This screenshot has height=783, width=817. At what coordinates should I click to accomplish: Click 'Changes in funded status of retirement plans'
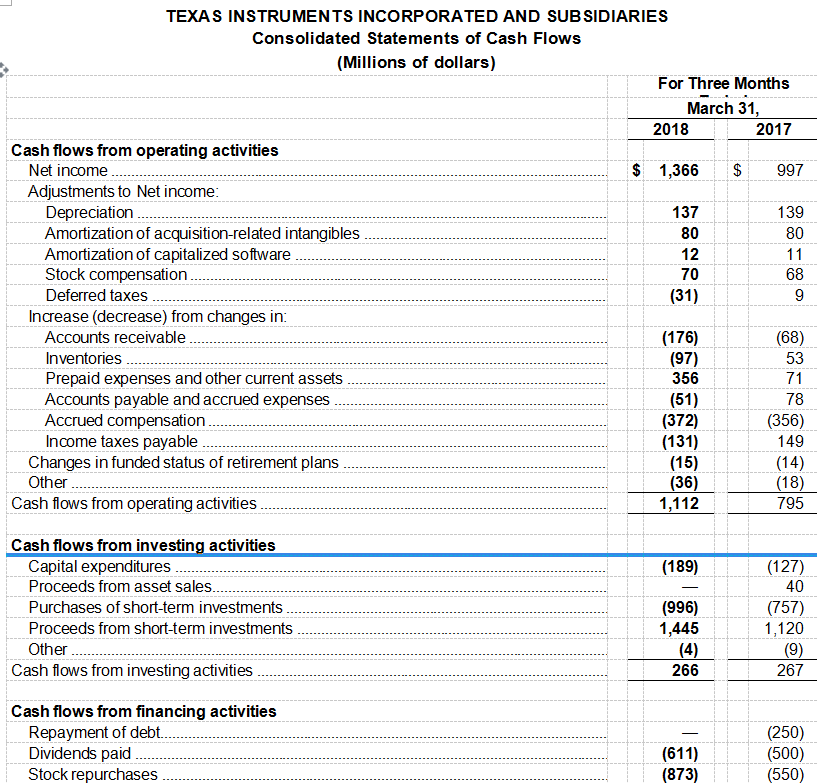pyautogui.click(x=183, y=462)
